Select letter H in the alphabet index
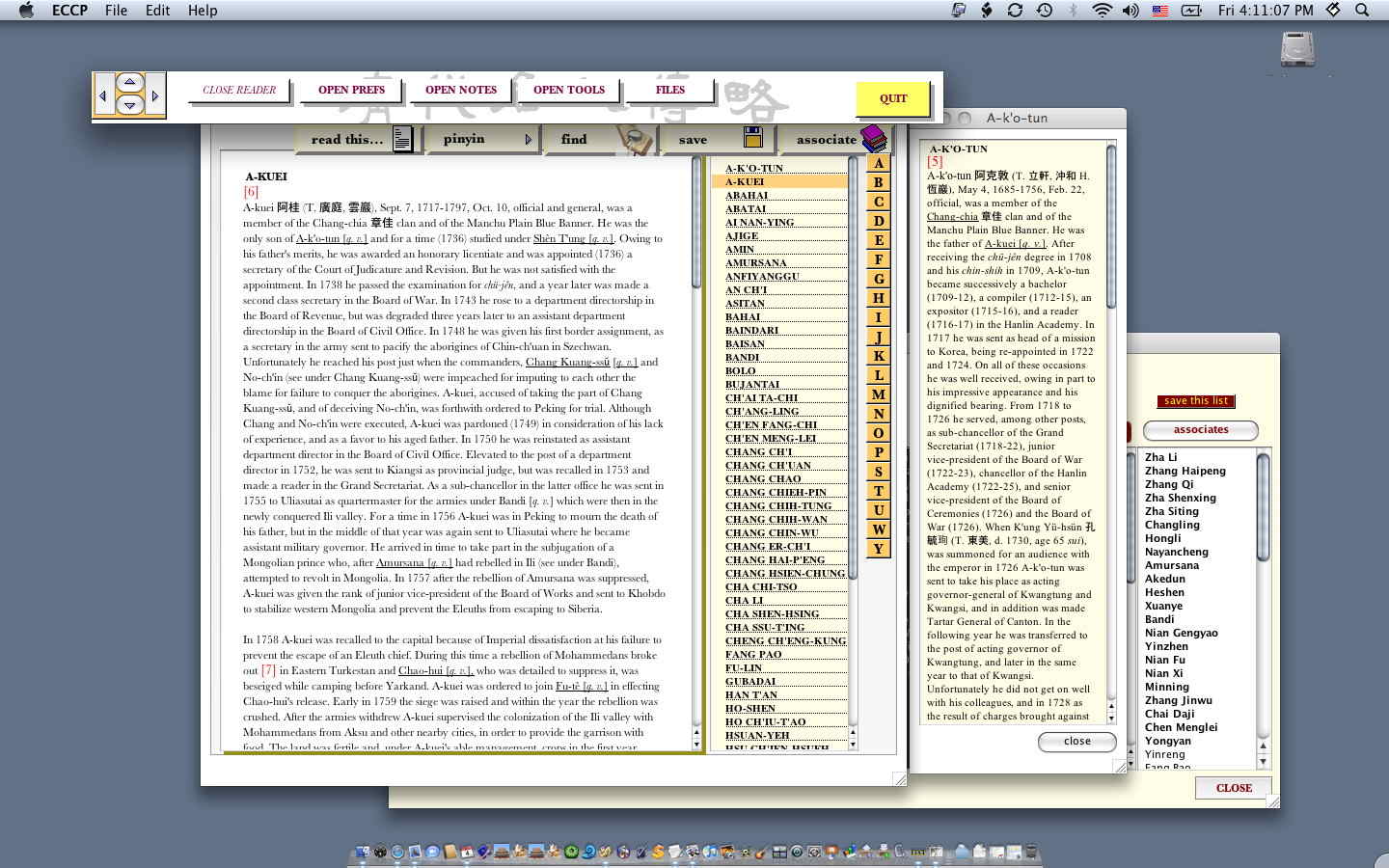The image size is (1389, 868). (x=879, y=298)
